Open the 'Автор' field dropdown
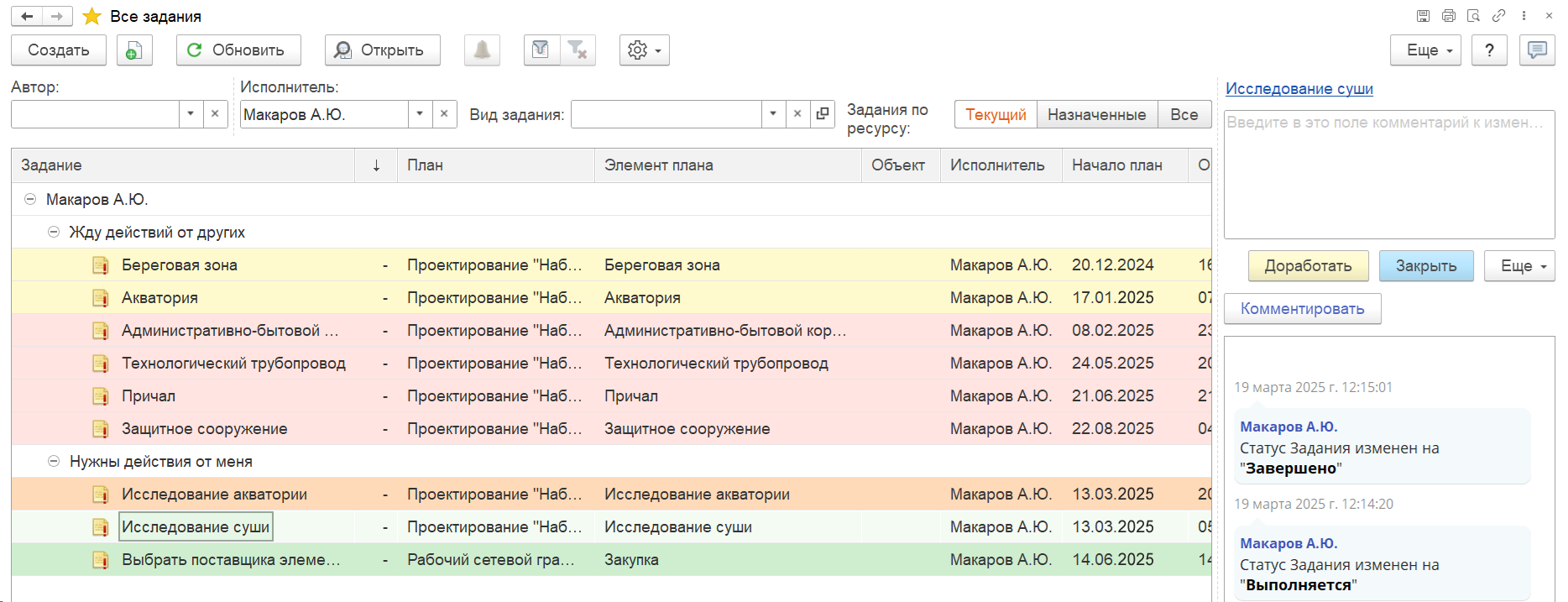This screenshot has width=1568, height=602. pyautogui.click(x=191, y=114)
